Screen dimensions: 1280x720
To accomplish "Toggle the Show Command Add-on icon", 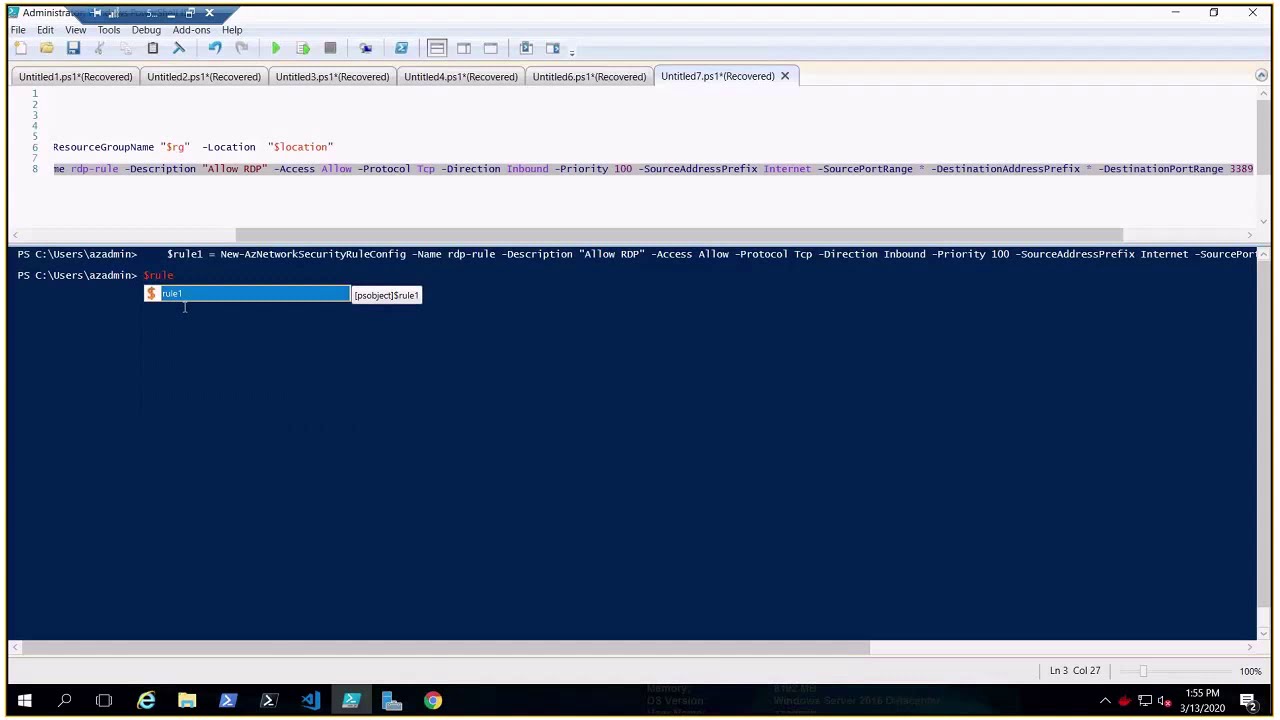I will [x=553, y=48].
